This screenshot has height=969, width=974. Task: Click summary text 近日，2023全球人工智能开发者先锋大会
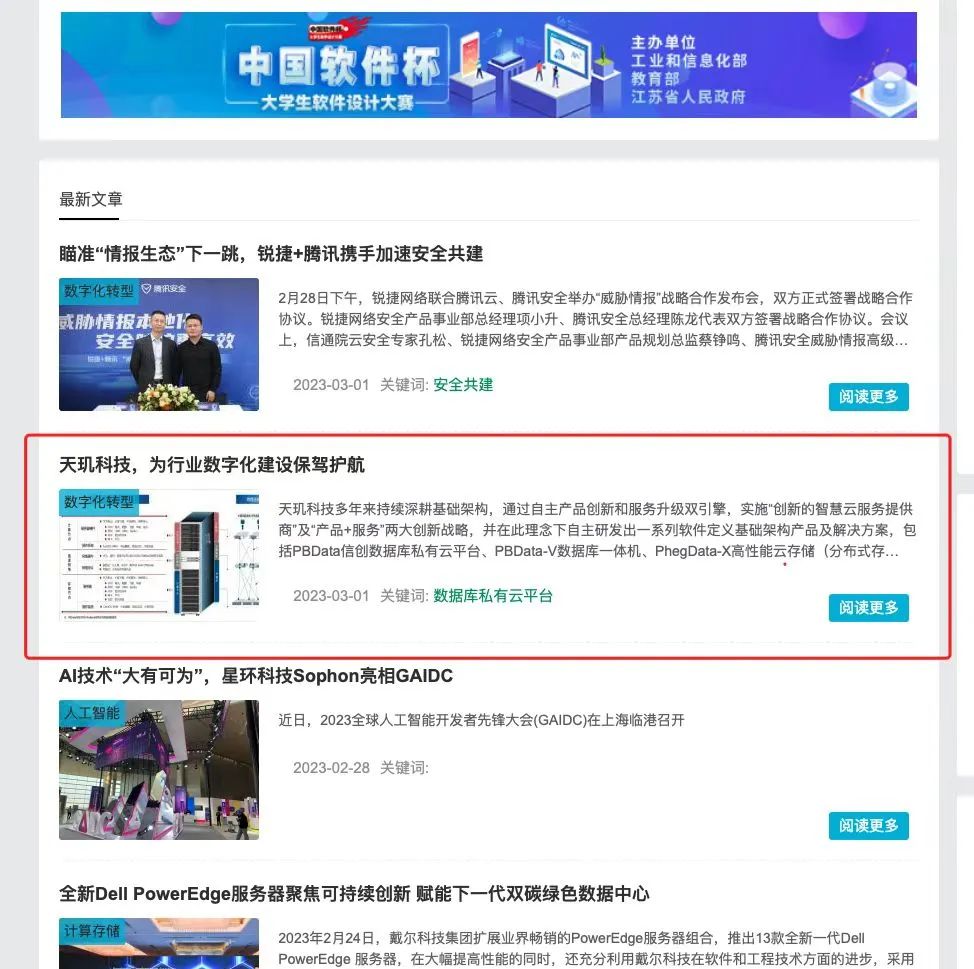481,720
